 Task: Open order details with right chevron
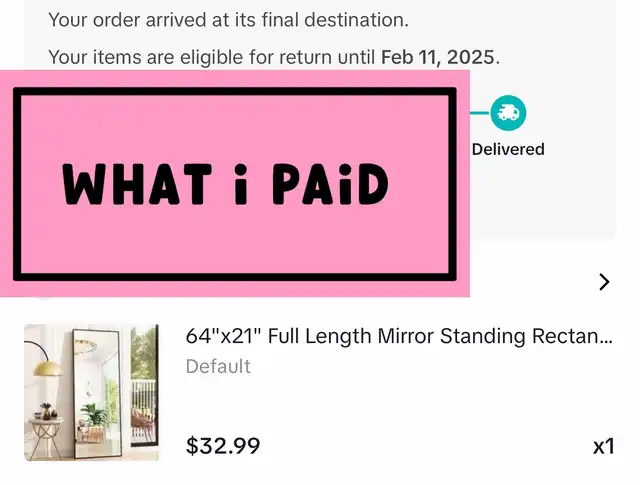[604, 282]
